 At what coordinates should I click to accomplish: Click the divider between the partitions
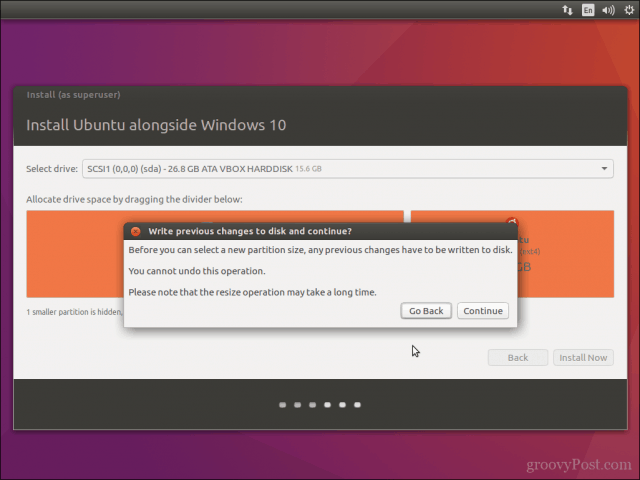point(407,217)
